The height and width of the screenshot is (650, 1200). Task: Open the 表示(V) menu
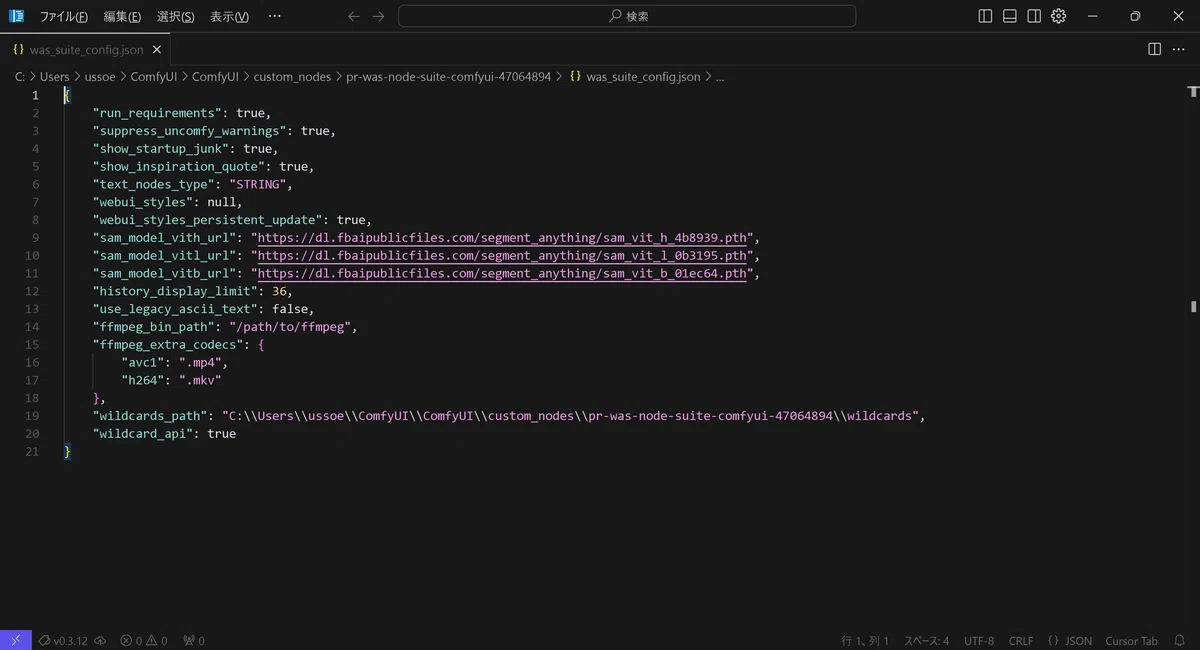229,16
